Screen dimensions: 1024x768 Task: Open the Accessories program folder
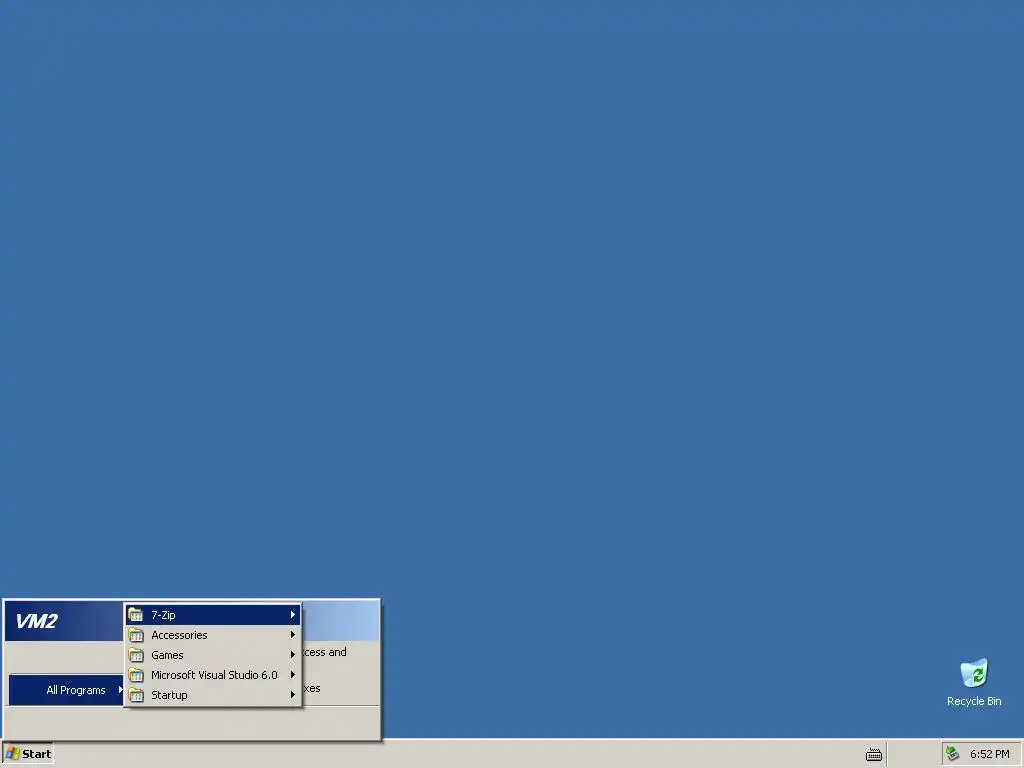[213, 635]
